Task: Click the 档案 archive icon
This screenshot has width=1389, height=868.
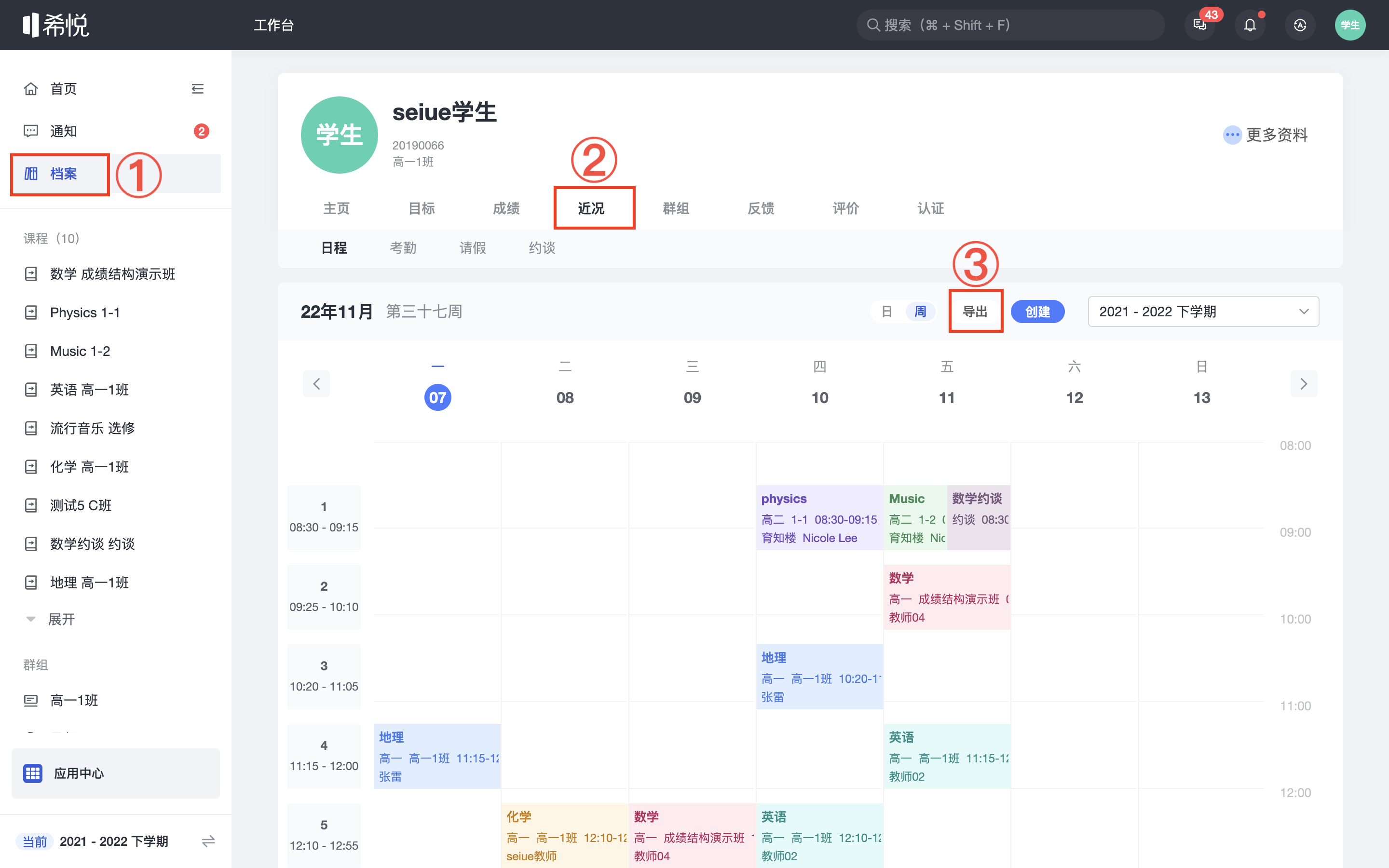Action: (x=31, y=174)
